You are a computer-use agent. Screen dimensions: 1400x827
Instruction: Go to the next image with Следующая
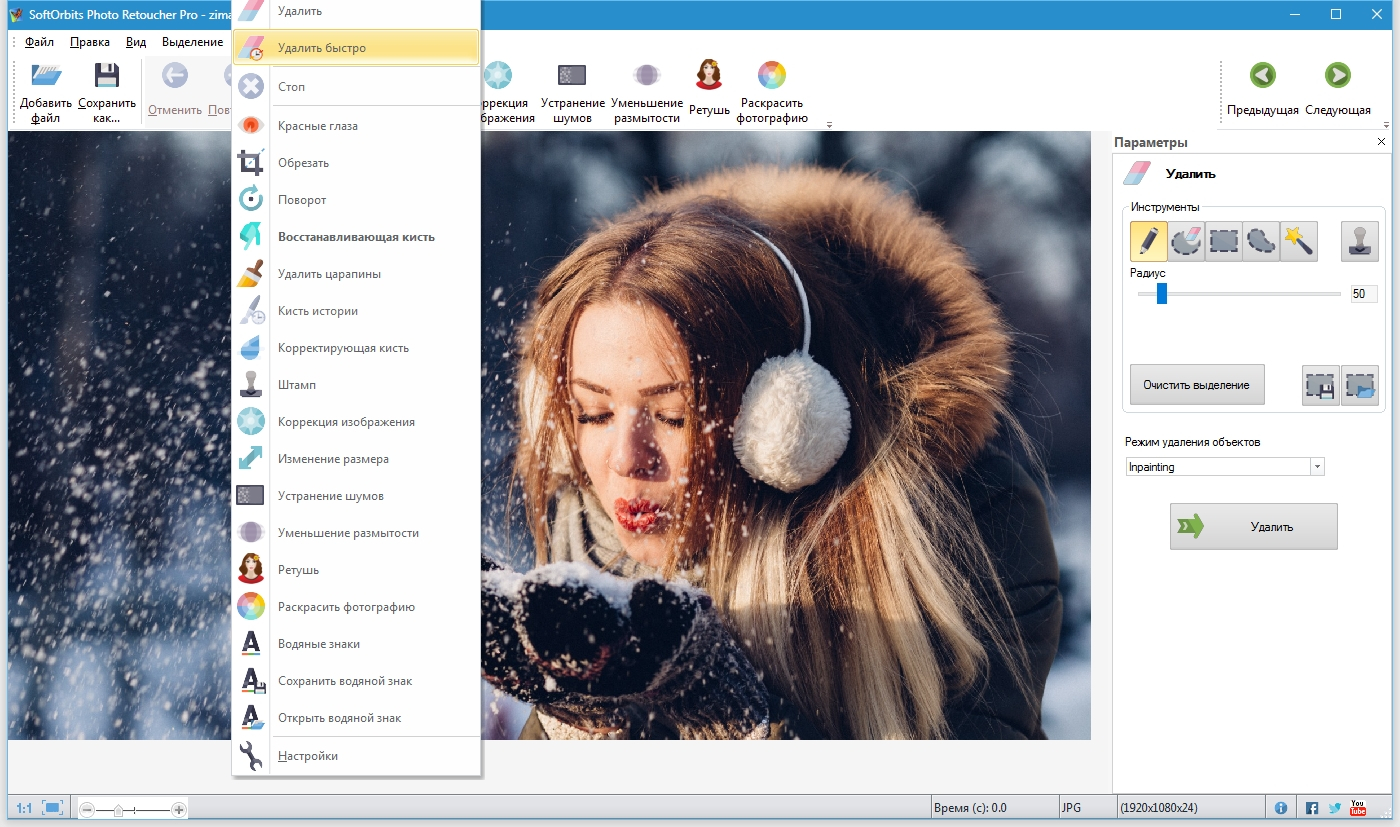tap(1337, 88)
